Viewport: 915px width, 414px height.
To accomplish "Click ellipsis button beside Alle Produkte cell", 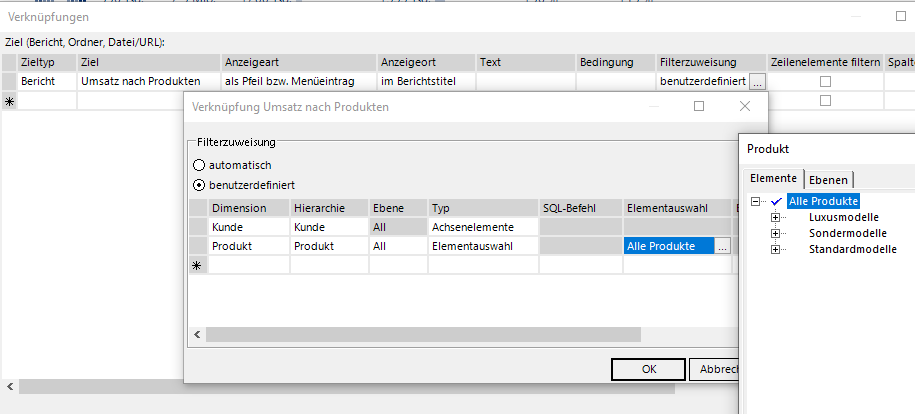I will point(723,246).
